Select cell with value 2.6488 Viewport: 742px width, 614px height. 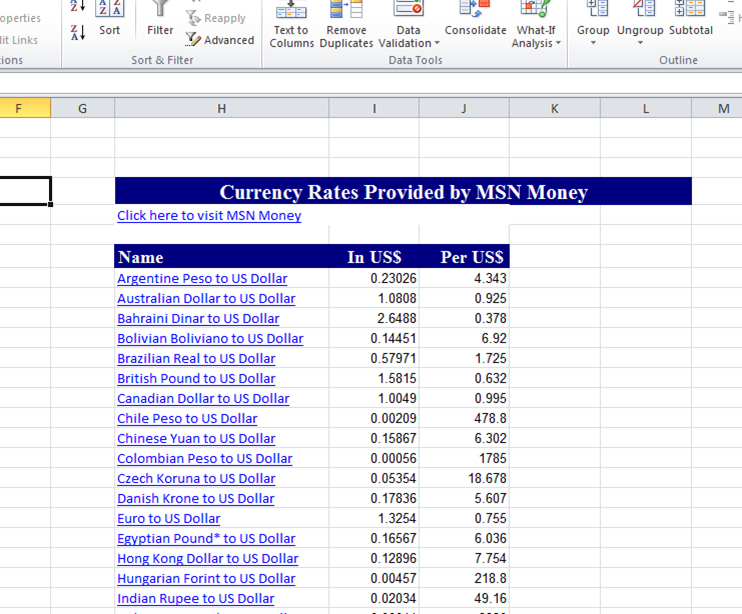pyautogui.click(x=374, y=318)
